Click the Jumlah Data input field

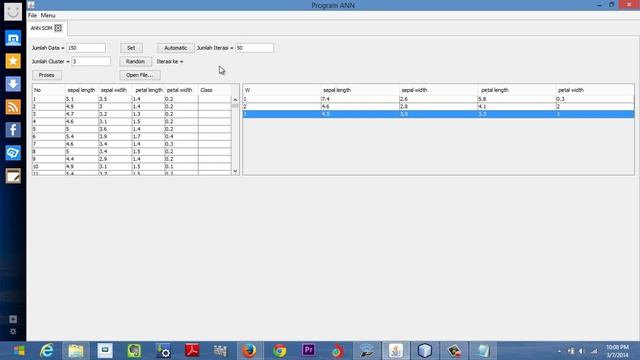86,48
